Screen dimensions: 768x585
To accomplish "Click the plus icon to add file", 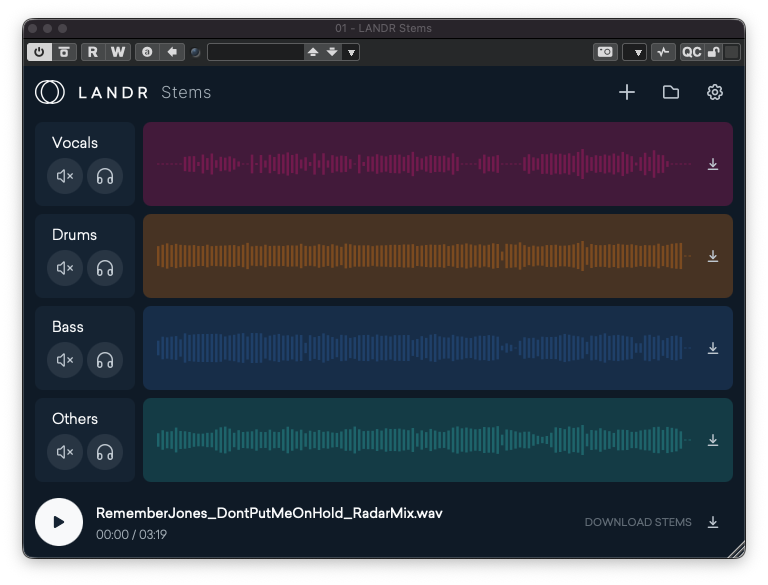I will [627, 92].
